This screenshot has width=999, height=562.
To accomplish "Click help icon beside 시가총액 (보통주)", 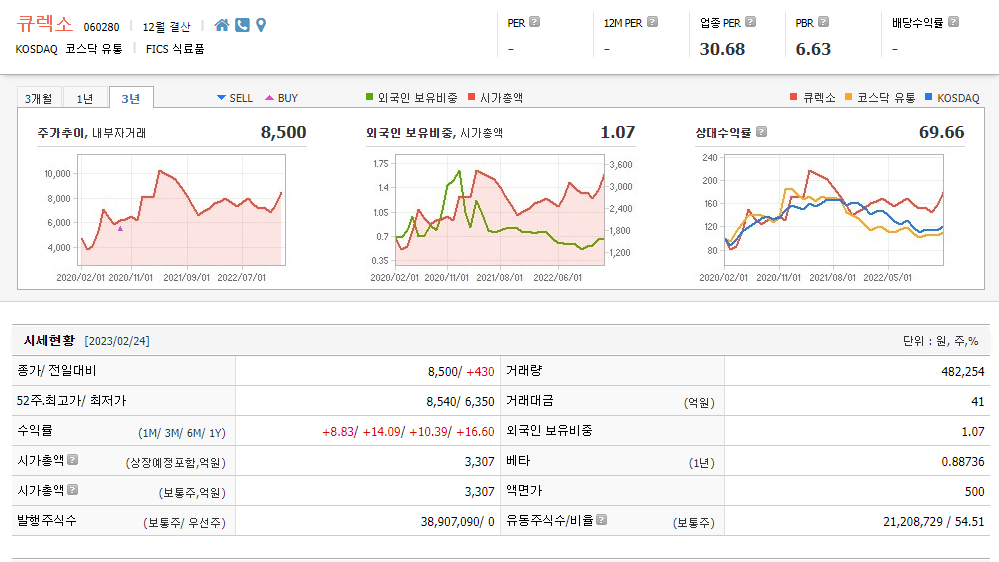I will coord(73,489).
